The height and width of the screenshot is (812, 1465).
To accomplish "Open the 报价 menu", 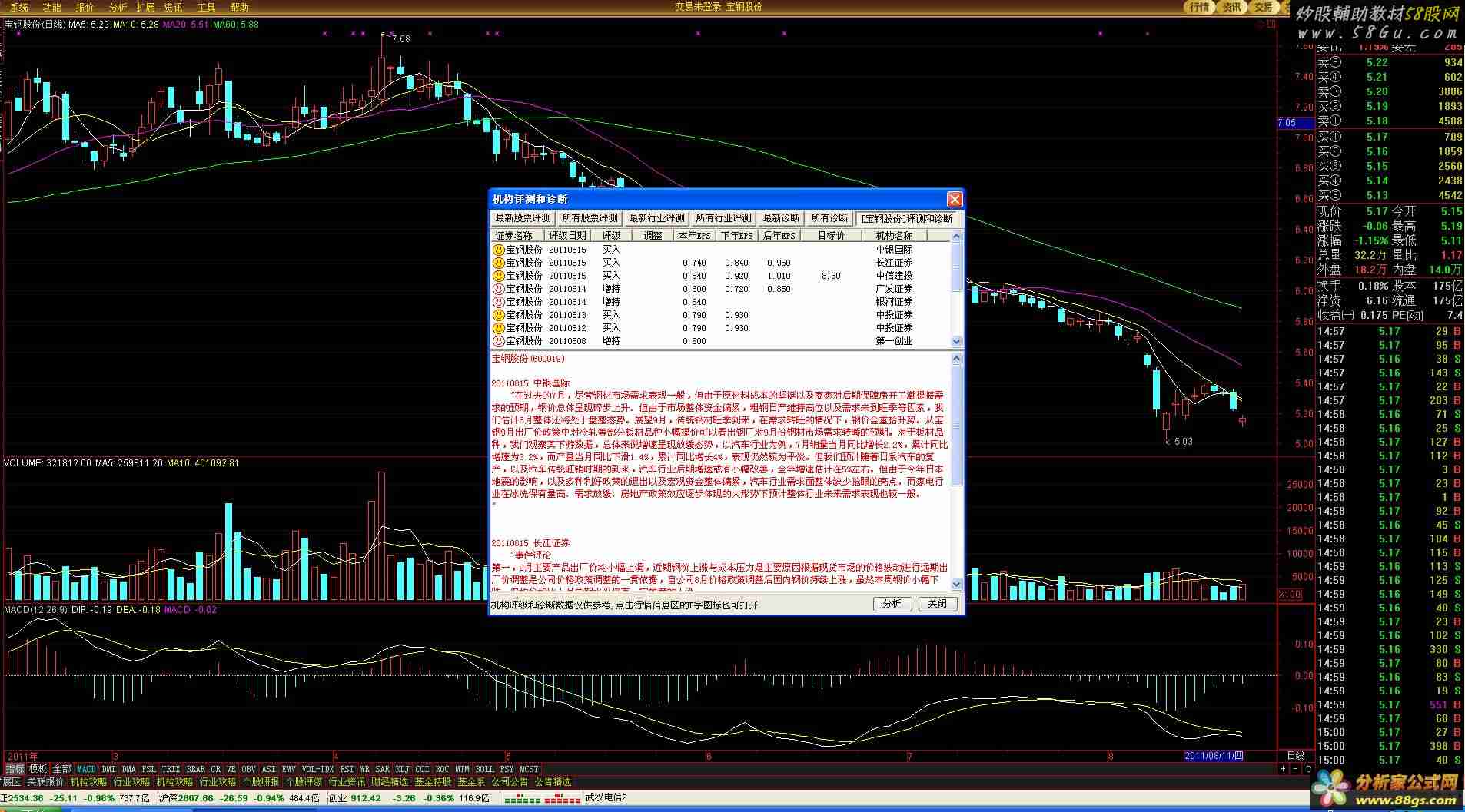I will (x=85, y=7).
